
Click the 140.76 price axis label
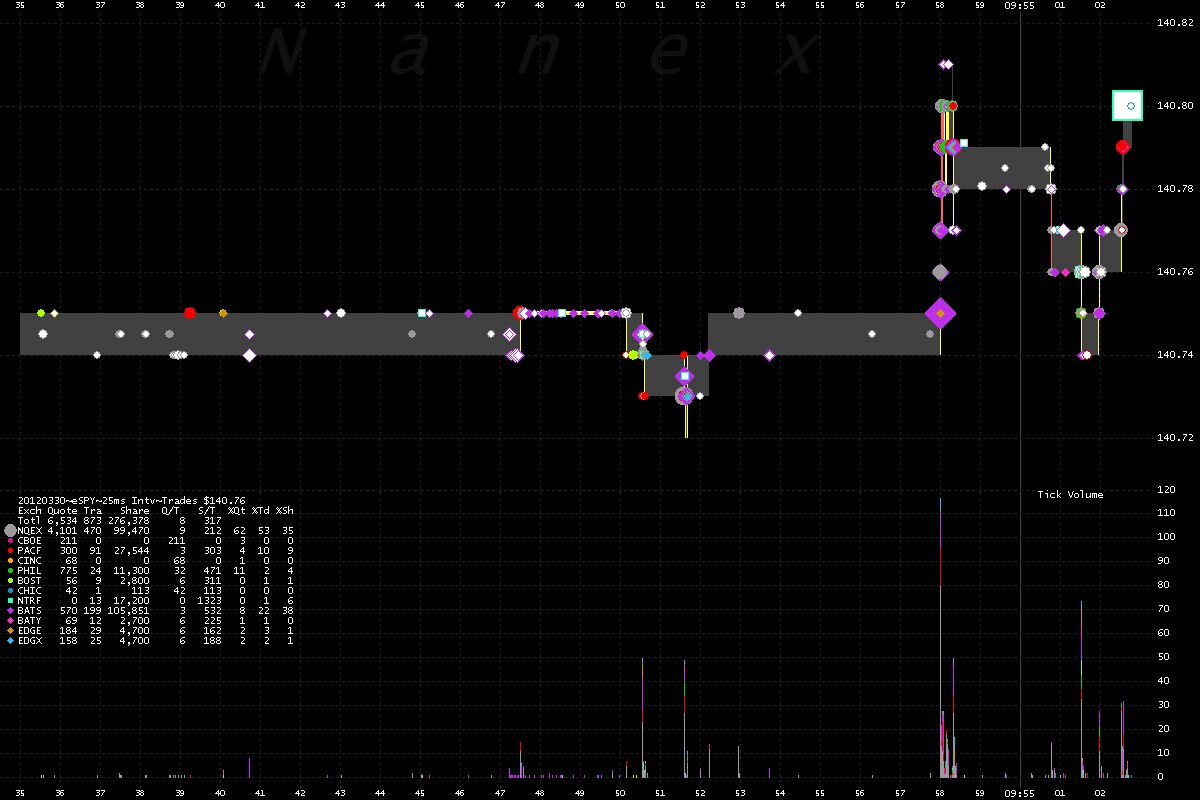(x=1173, y=271)
